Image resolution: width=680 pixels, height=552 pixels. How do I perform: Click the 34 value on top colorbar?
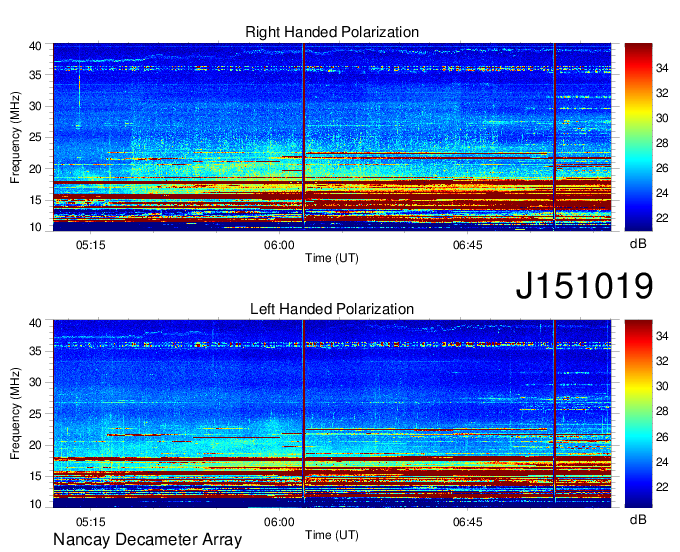(662, 68)
